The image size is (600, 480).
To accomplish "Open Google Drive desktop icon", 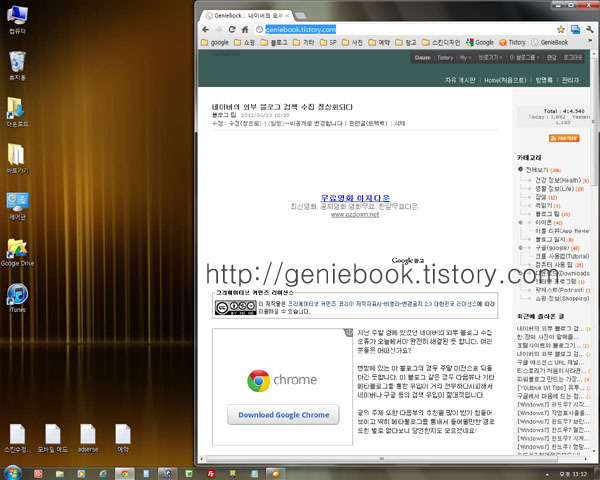I will 17,252.
